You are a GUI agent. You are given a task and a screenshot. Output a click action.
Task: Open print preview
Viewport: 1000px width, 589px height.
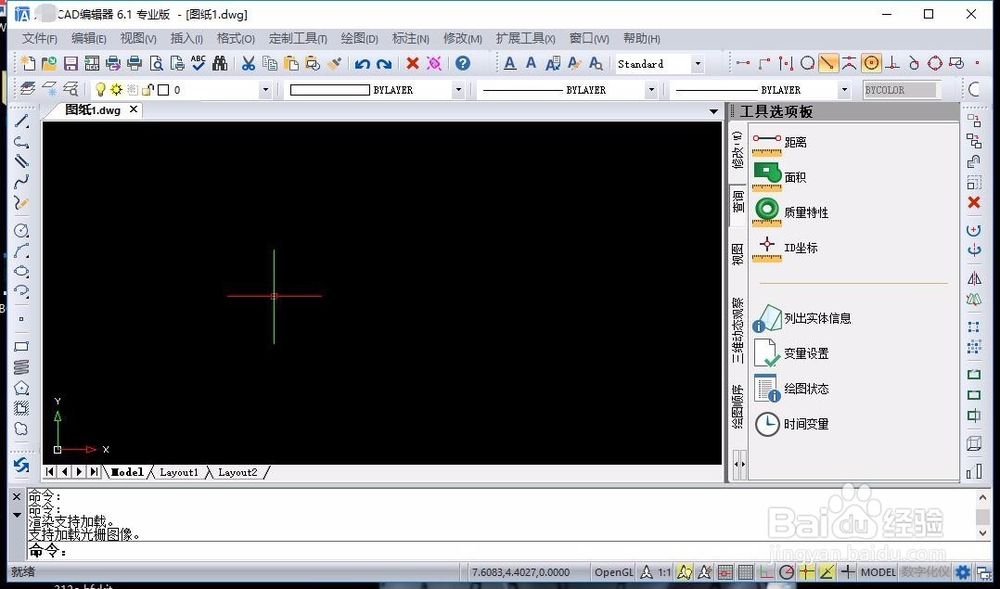click(156, 63)
